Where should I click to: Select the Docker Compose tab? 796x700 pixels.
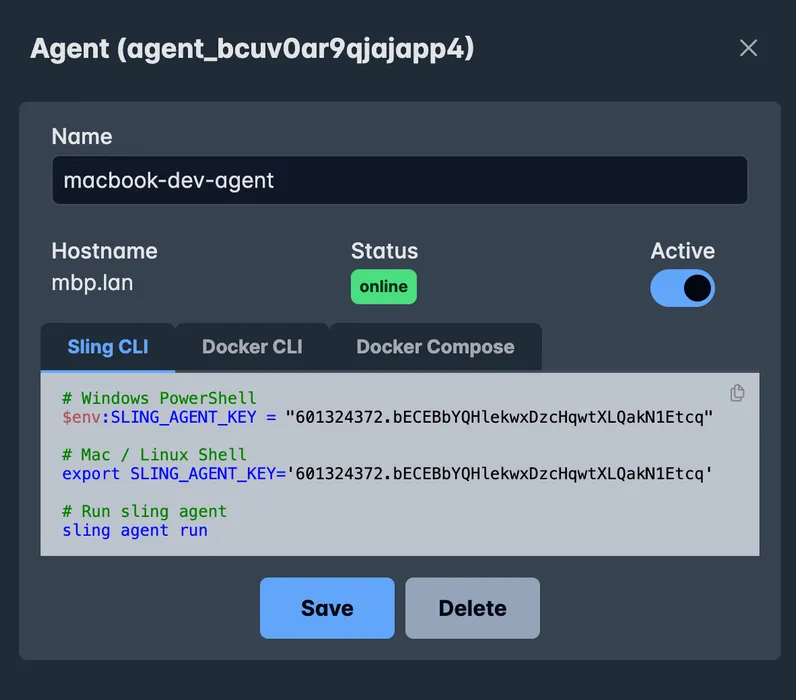(436, 347)
